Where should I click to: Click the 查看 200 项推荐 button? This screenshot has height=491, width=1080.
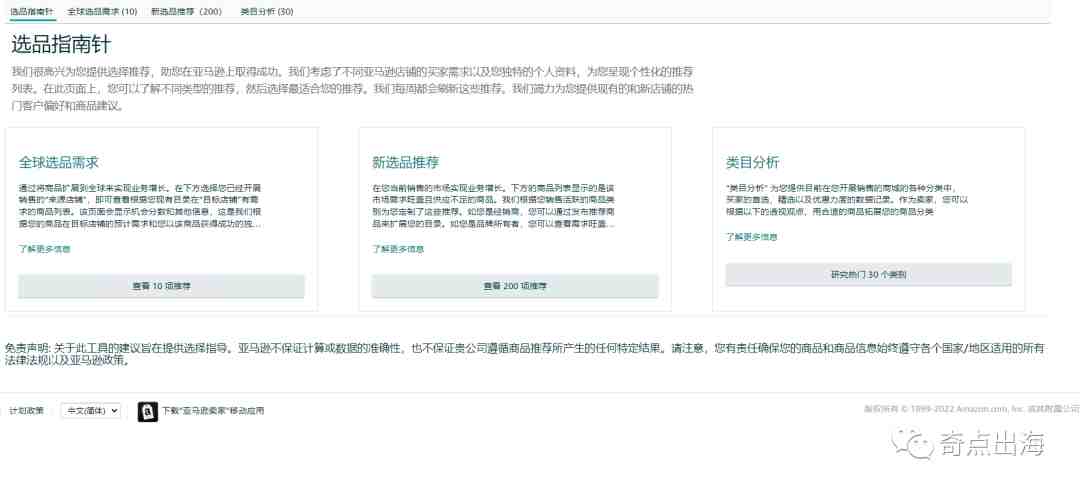(x=515, y=286)
